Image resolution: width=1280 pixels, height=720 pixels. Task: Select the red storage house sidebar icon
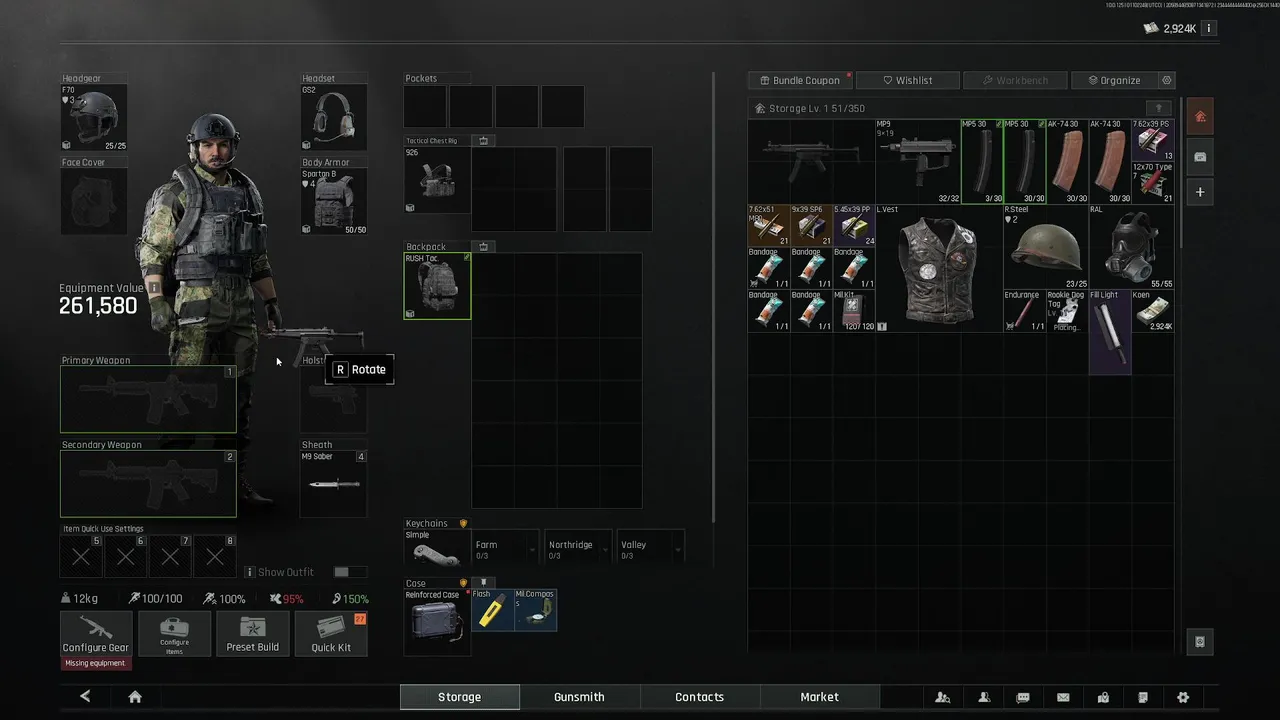(x=1200, y=116)
